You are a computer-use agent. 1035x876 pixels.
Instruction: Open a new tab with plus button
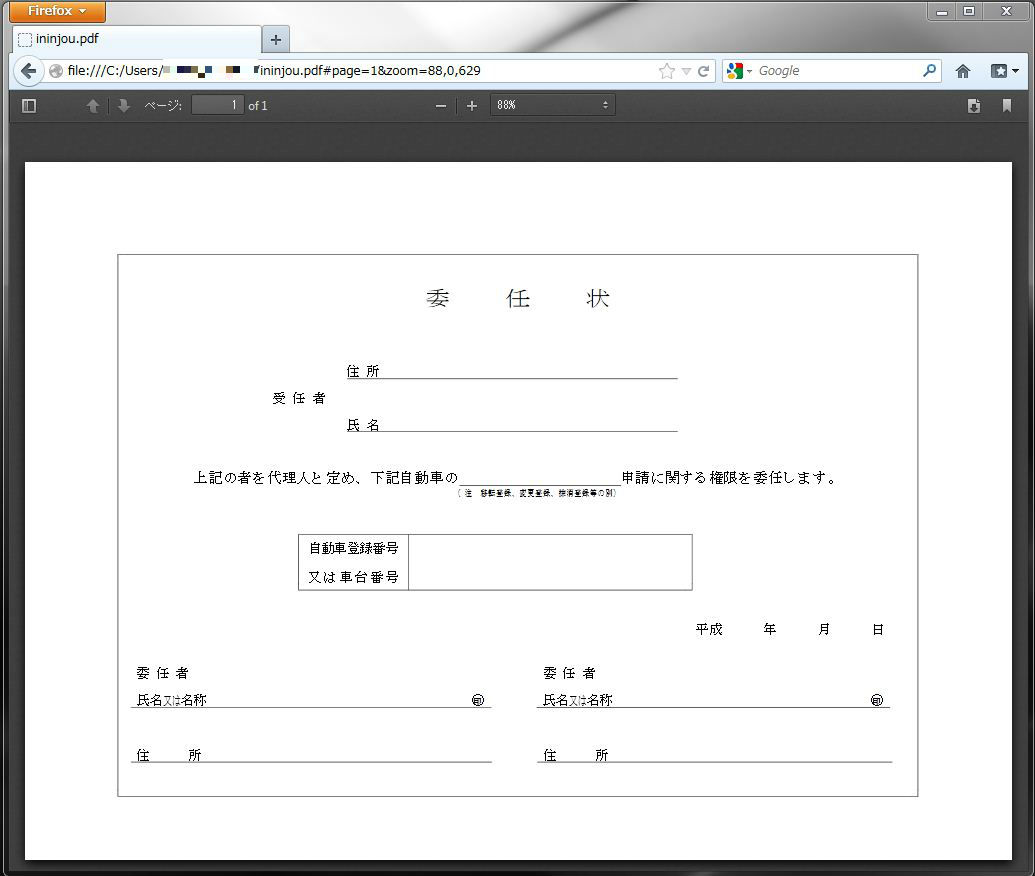[x=276, y=40]
